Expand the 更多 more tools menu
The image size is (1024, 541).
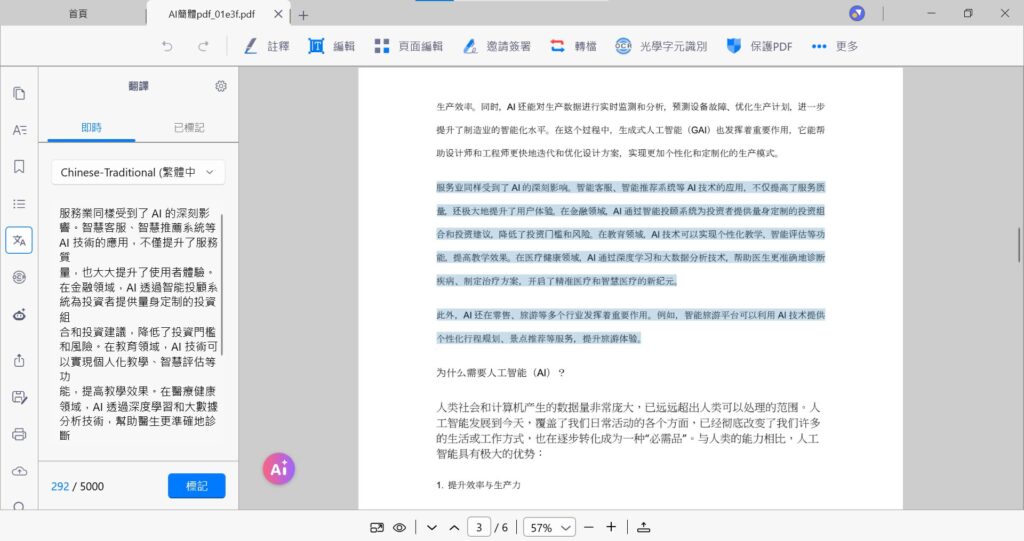(x=835, y=46)
